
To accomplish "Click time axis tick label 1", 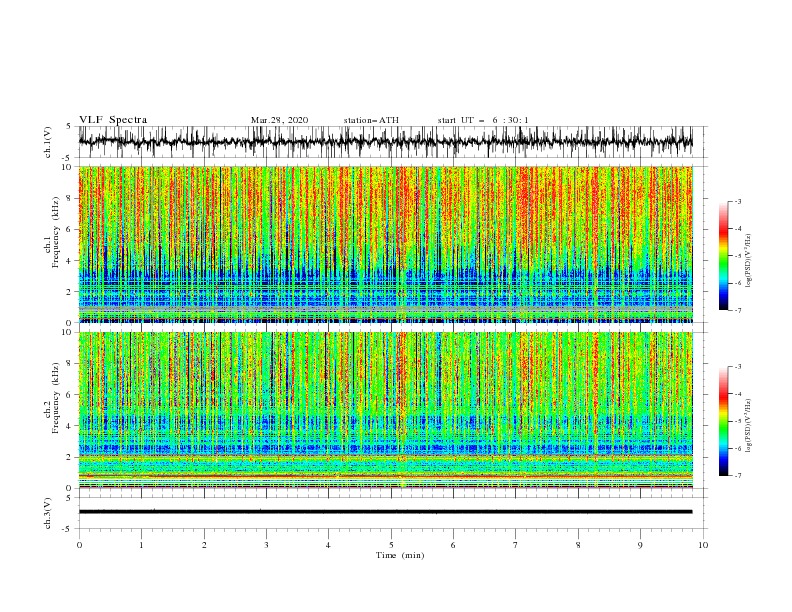I will [x=141, y=545].
